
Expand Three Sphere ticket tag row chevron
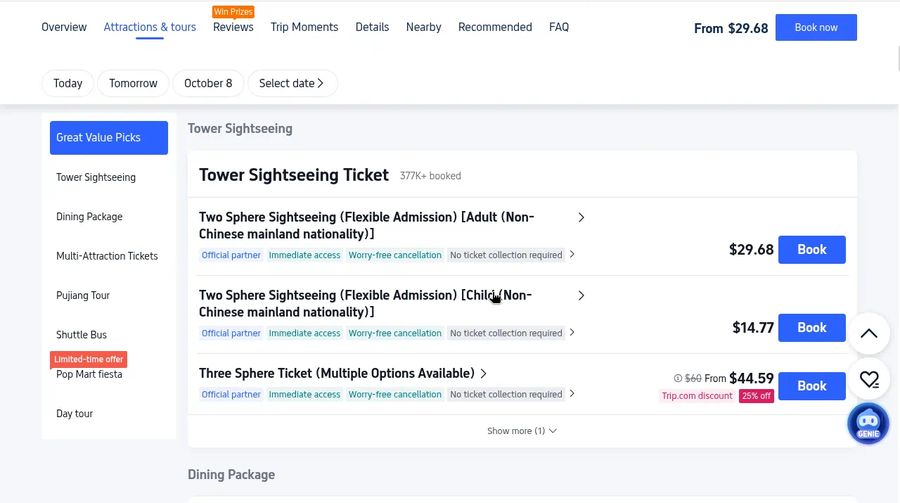click(x=572, y=394)
